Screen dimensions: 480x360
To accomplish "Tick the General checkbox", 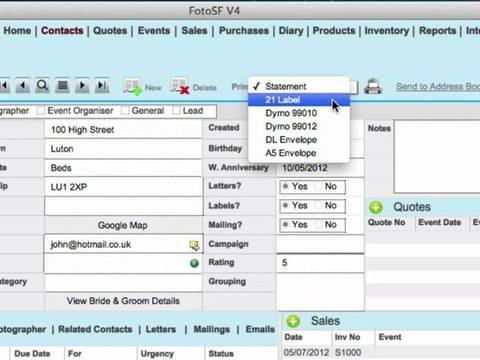I will point(125,111).
